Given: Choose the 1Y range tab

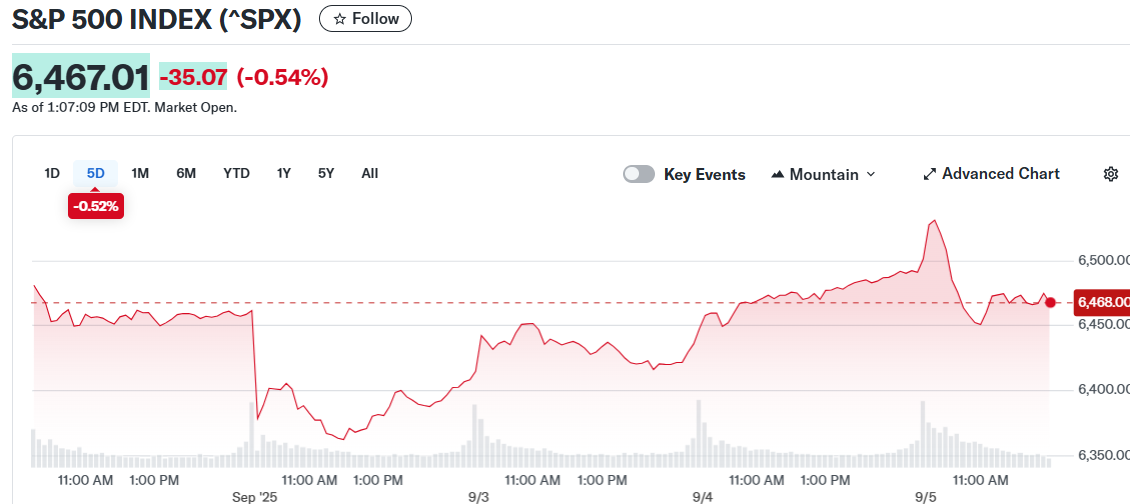Looking at the screenshot, I should click(x=284, y=174).
